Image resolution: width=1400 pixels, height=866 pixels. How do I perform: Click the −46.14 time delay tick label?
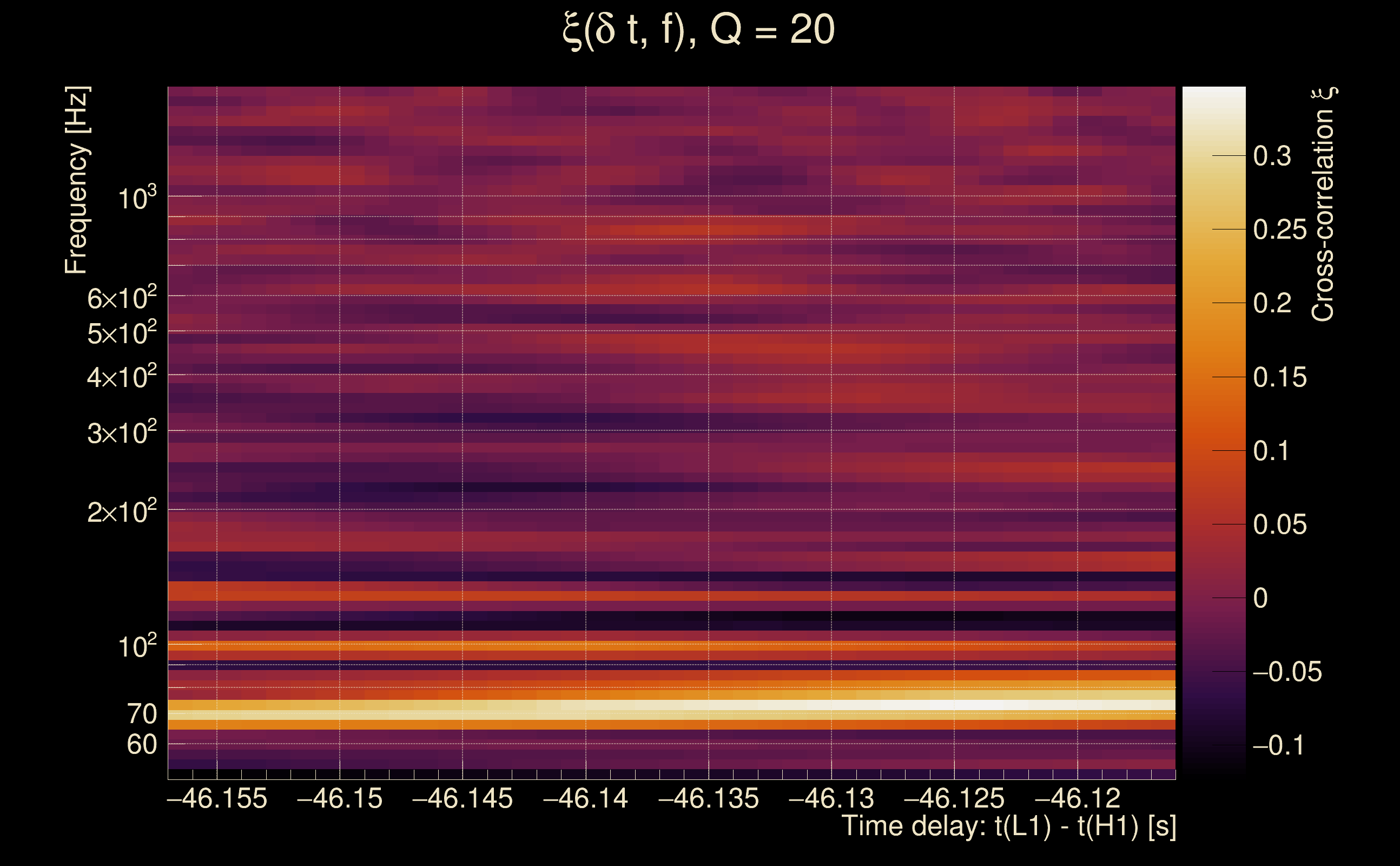585,799
